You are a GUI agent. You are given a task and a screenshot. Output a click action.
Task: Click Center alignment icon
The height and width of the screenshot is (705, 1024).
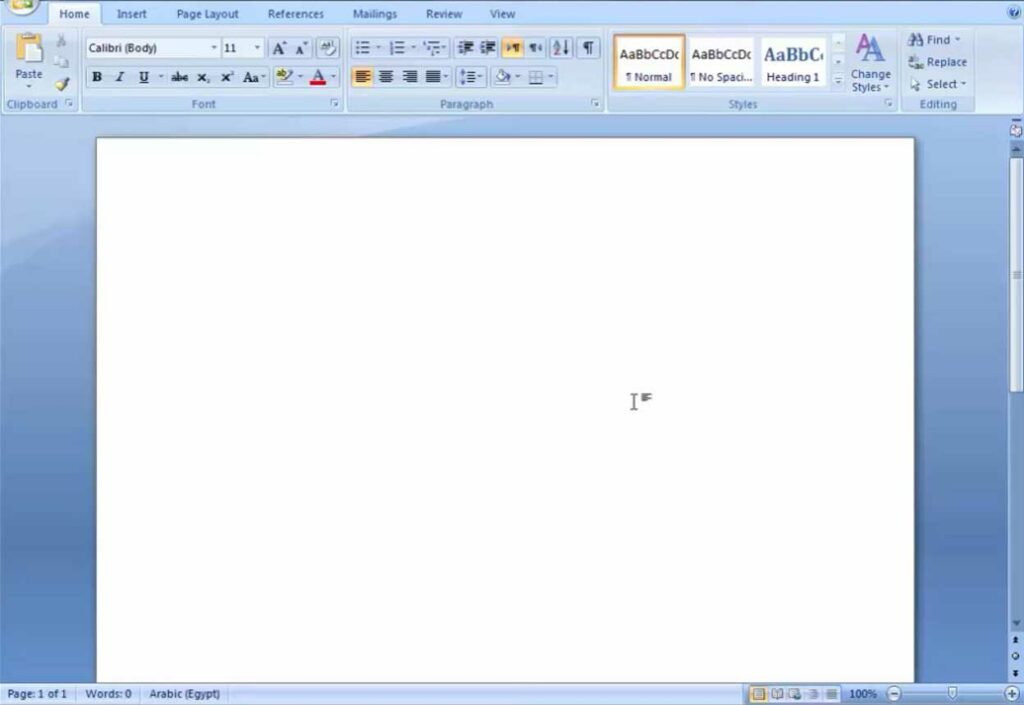[386, 77]
